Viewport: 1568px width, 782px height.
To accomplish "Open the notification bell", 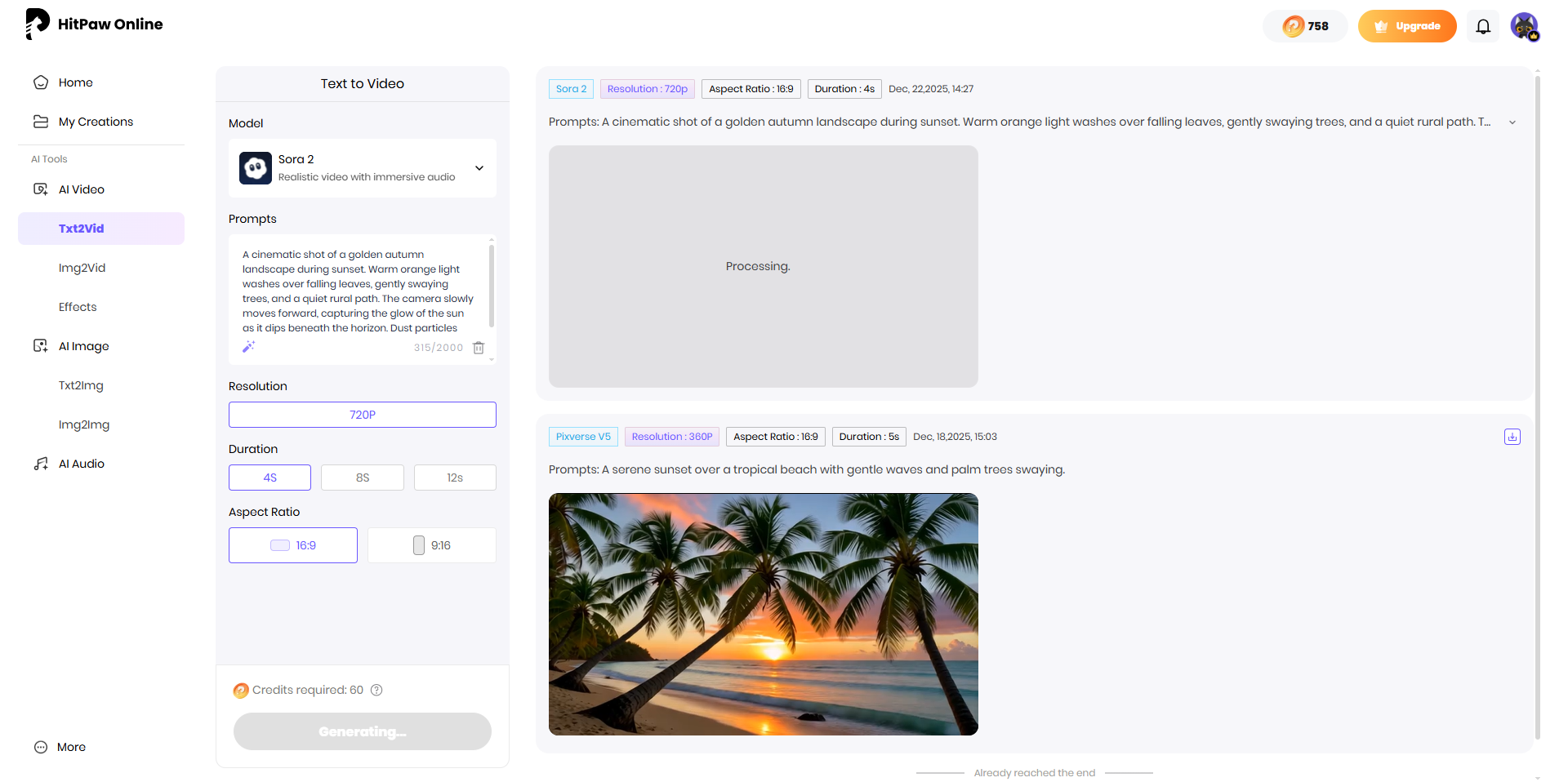I will (x=1483, y=25).
